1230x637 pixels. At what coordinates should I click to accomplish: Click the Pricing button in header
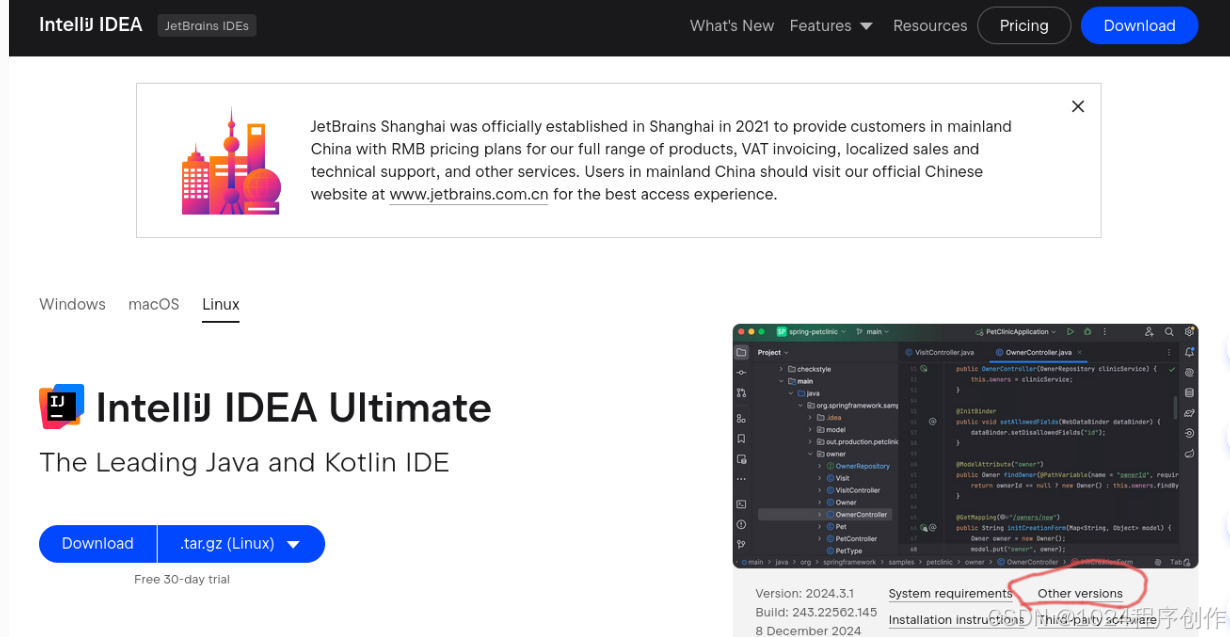[x=1024, y=26]
